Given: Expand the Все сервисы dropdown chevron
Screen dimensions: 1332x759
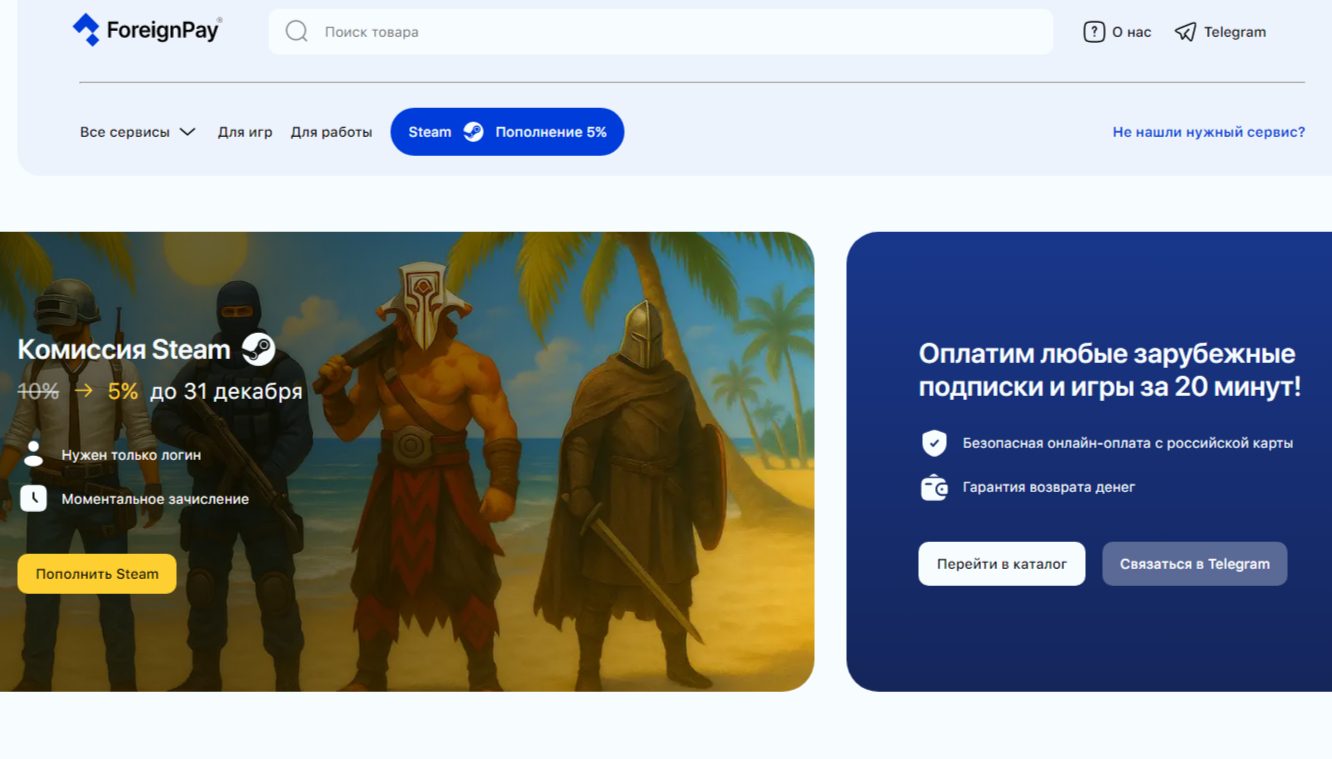Looking at the screenshot, I should [187, 132].
